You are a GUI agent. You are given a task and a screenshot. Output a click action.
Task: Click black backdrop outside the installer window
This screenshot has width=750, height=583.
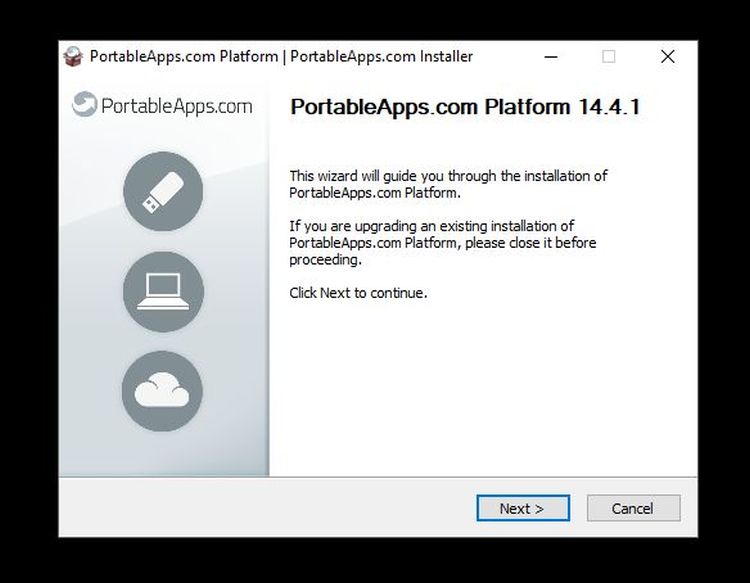tap(375, 560)
